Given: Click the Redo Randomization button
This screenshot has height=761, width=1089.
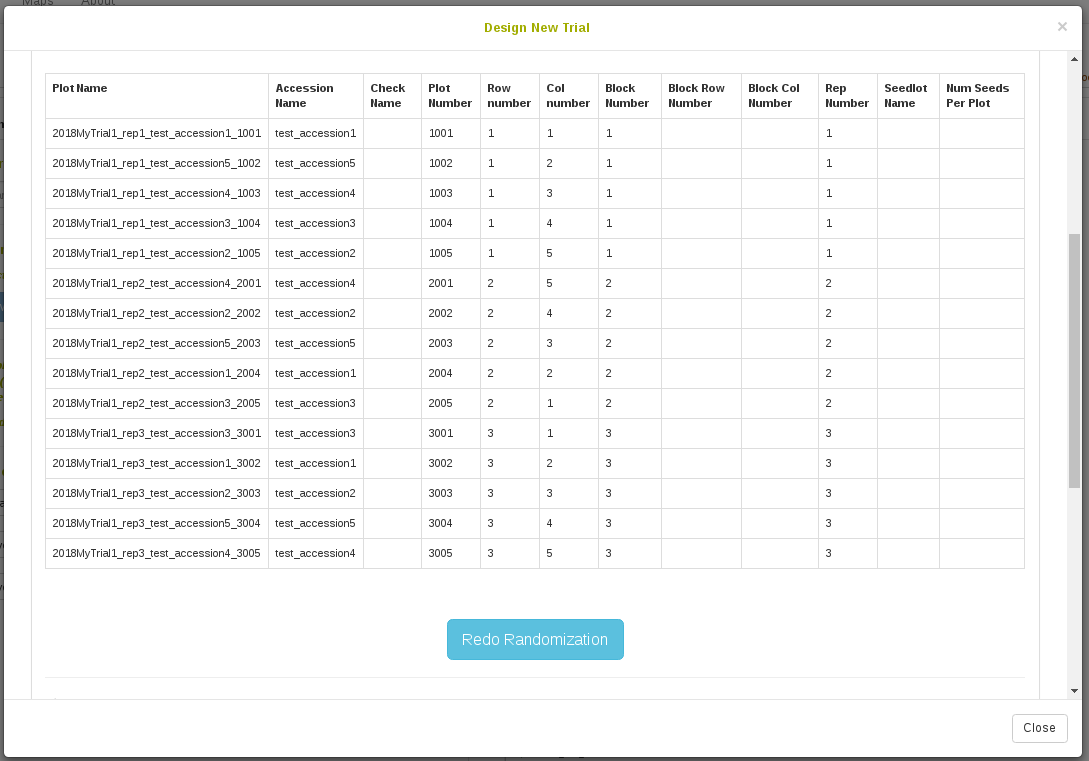Looking at the screenshot, I should (x=535, y=639).
